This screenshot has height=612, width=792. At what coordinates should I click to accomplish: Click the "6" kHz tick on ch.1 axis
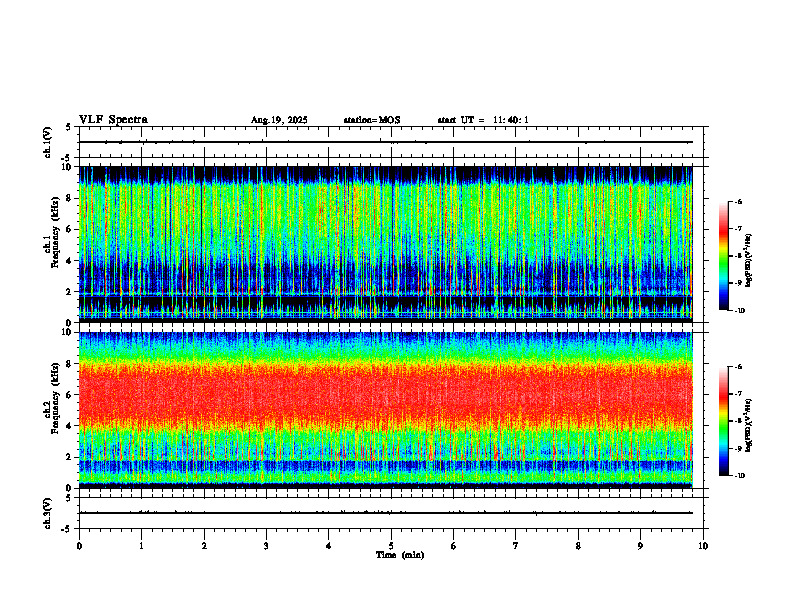pyautogui.click(x=70, y=229)
